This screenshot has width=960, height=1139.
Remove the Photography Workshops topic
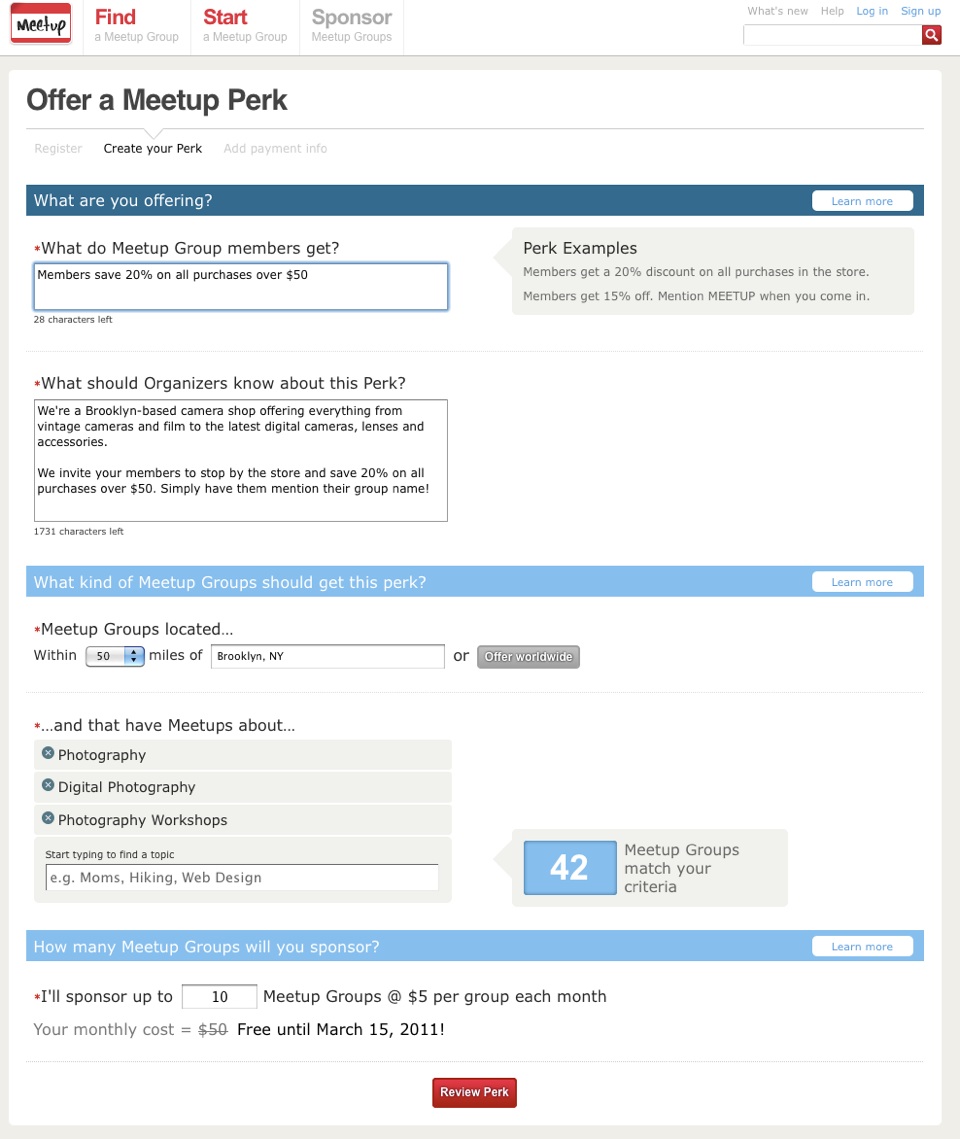[48, 818]
